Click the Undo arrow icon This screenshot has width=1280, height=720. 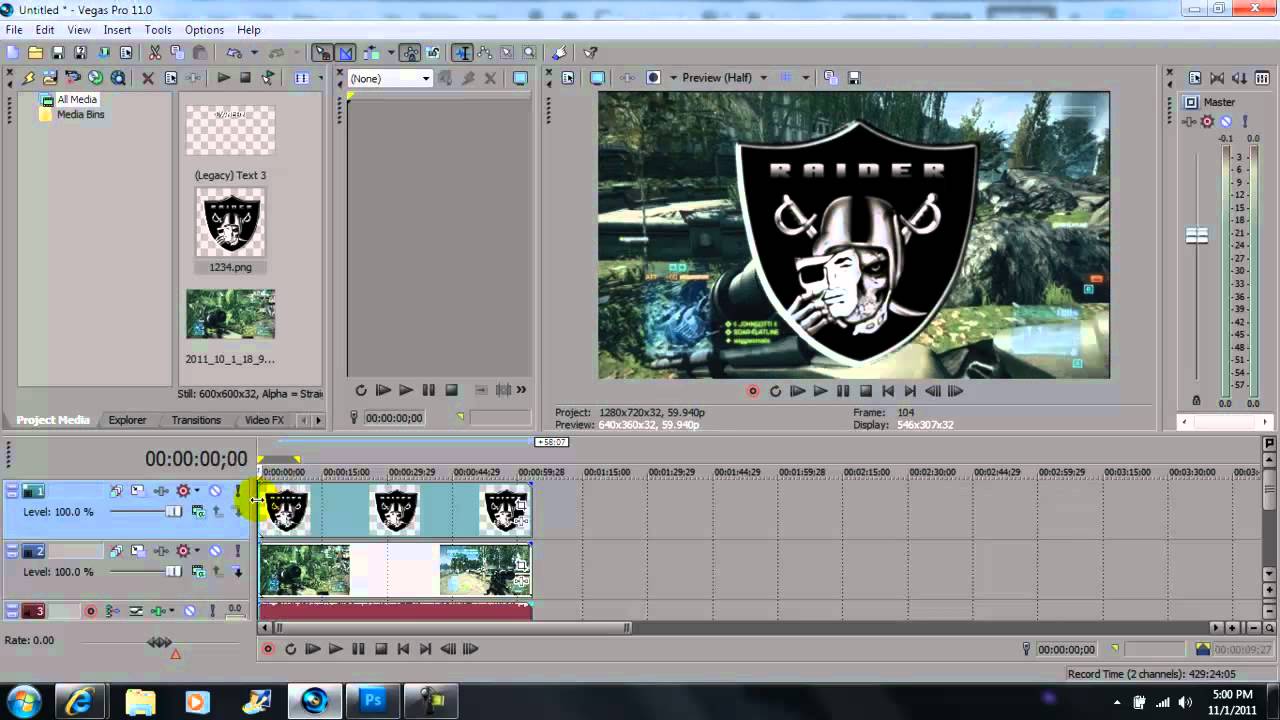[234, 53]
